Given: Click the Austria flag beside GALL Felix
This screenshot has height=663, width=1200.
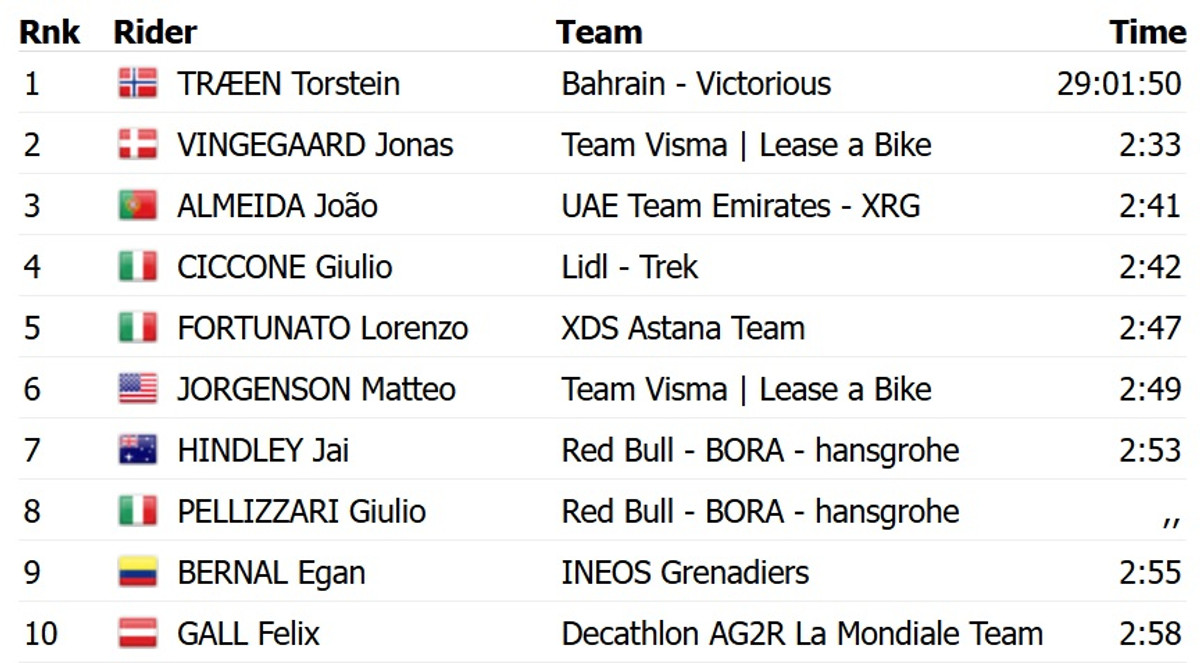Looking at the screenshot, I should tap(137, 634).
